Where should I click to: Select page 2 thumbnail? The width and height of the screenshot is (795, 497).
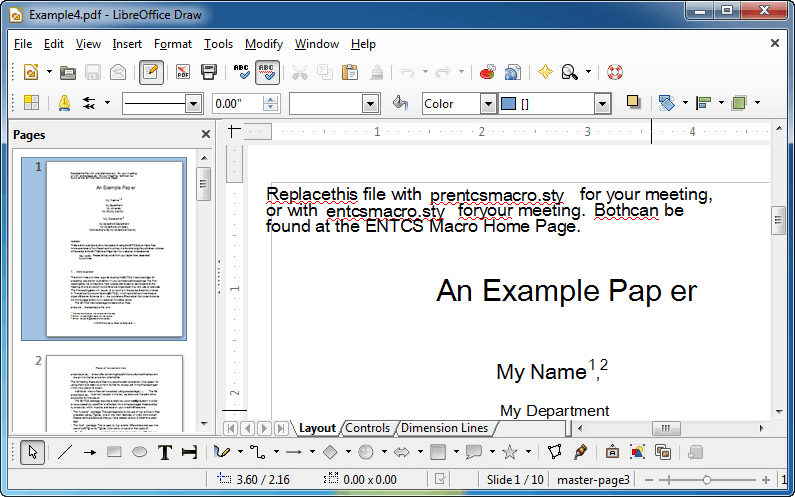[115, 394]
